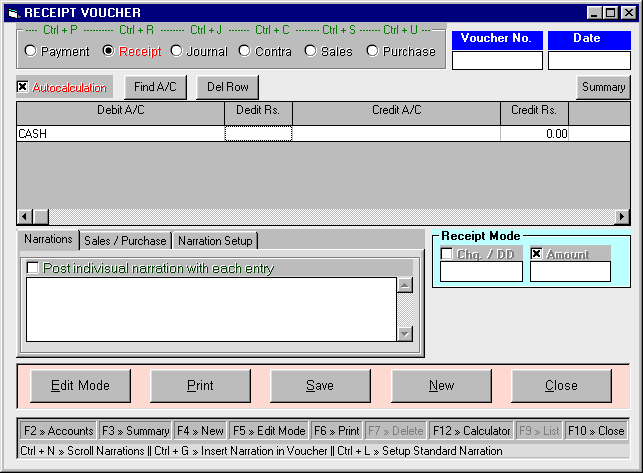Click grid horizontal scrollbar right arrow
Viewport: 643px width, 473px height.
pos(622,217)
